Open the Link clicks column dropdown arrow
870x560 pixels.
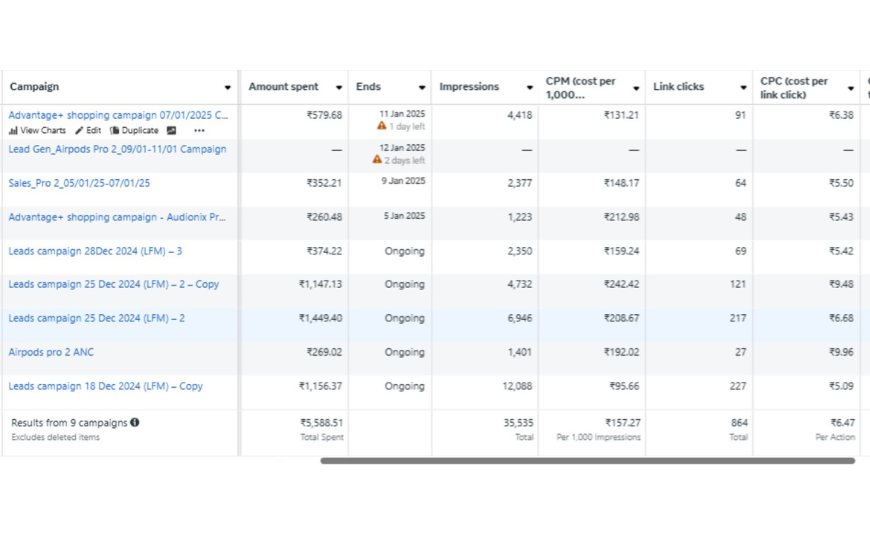coord(743,88)
